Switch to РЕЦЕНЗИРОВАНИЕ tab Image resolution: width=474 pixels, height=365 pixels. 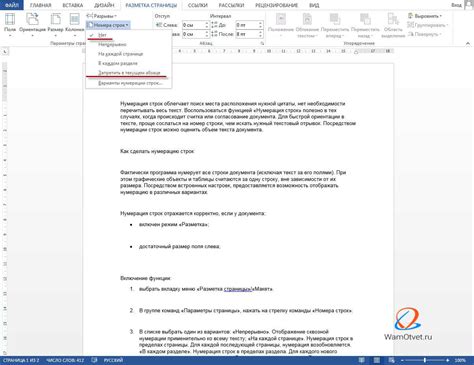(276, 5)
